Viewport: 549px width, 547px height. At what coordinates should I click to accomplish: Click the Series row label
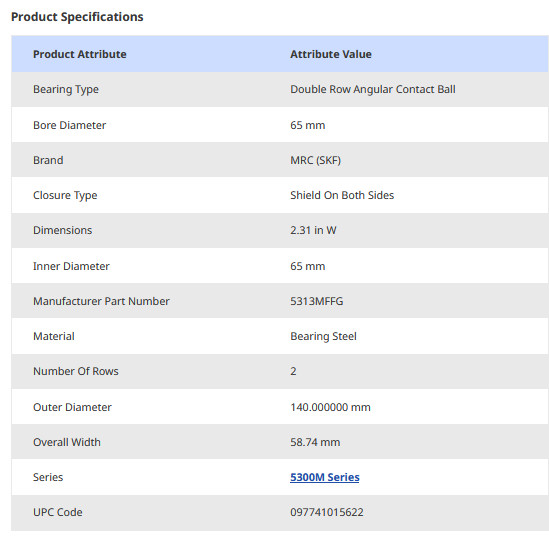point(48,477)
